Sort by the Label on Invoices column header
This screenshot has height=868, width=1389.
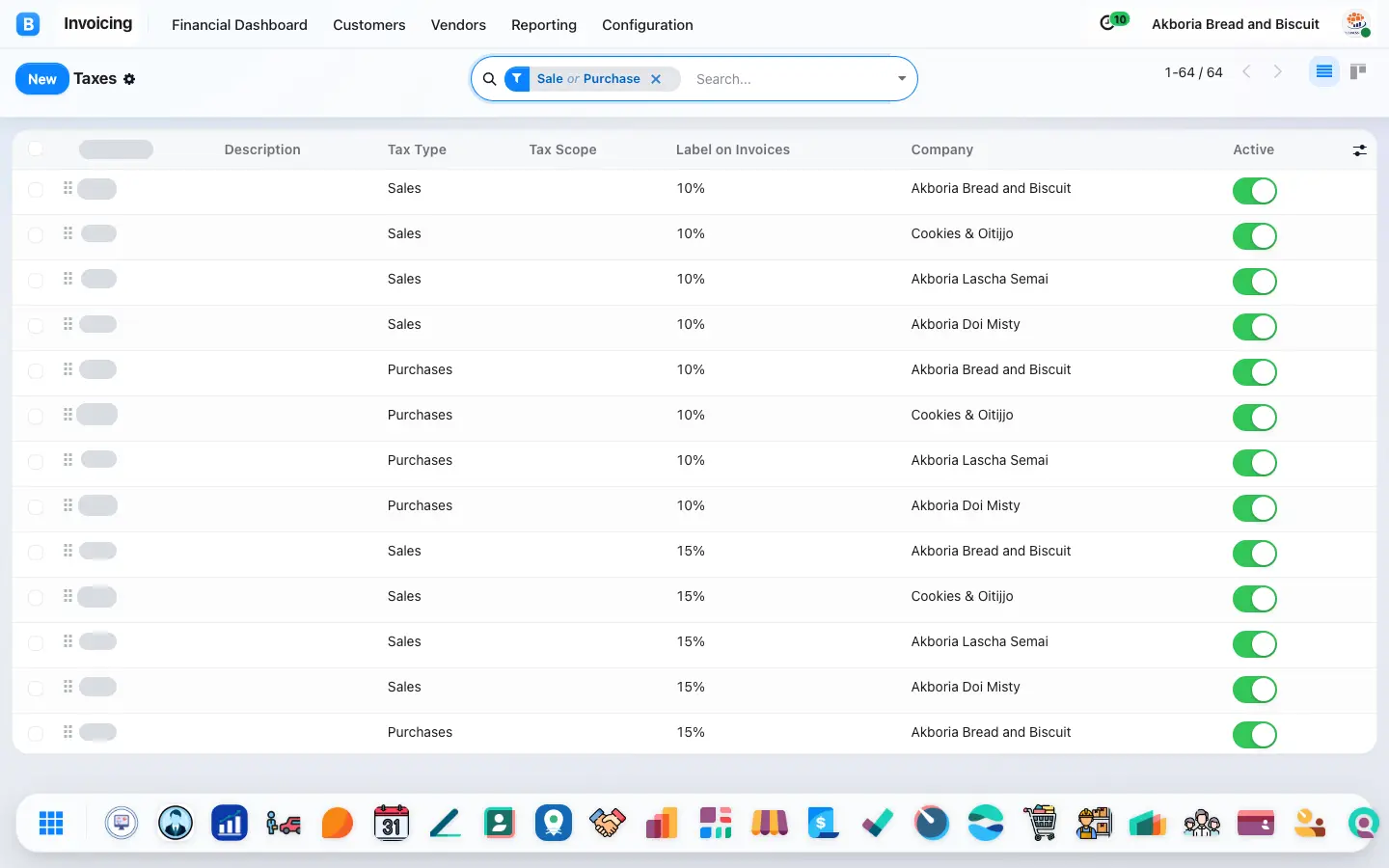(733, 149)
